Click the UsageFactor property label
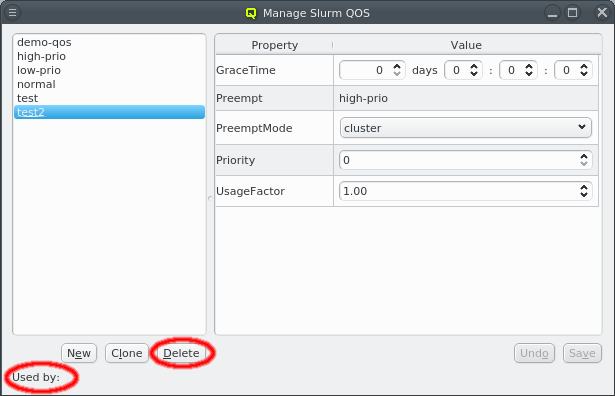The width and height of the screenshot is (615, 396). [x=250, y=191]
